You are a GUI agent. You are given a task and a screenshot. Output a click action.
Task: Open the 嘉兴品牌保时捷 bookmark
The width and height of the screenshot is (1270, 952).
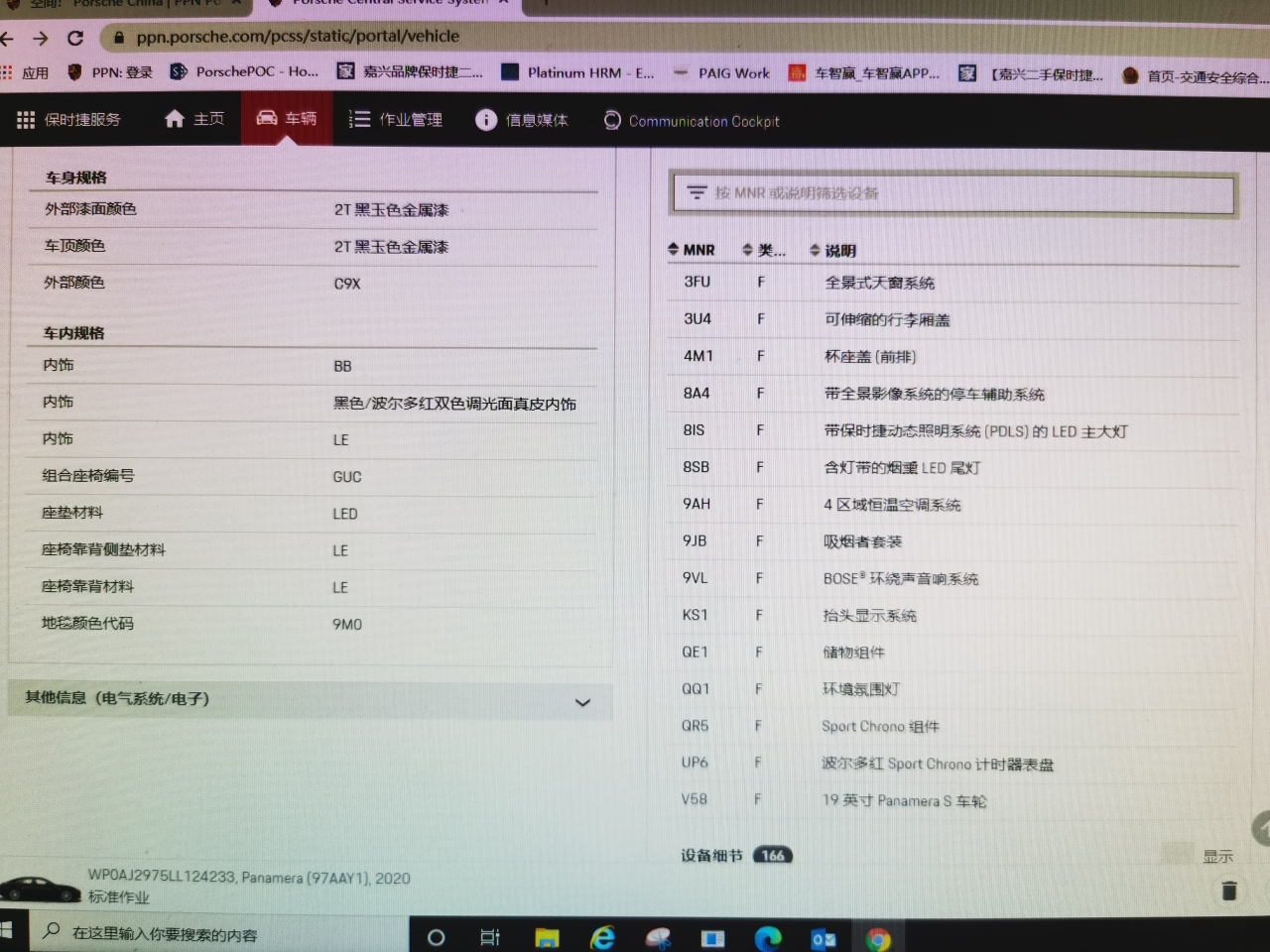pyautogui.click(x=410, y=71)
